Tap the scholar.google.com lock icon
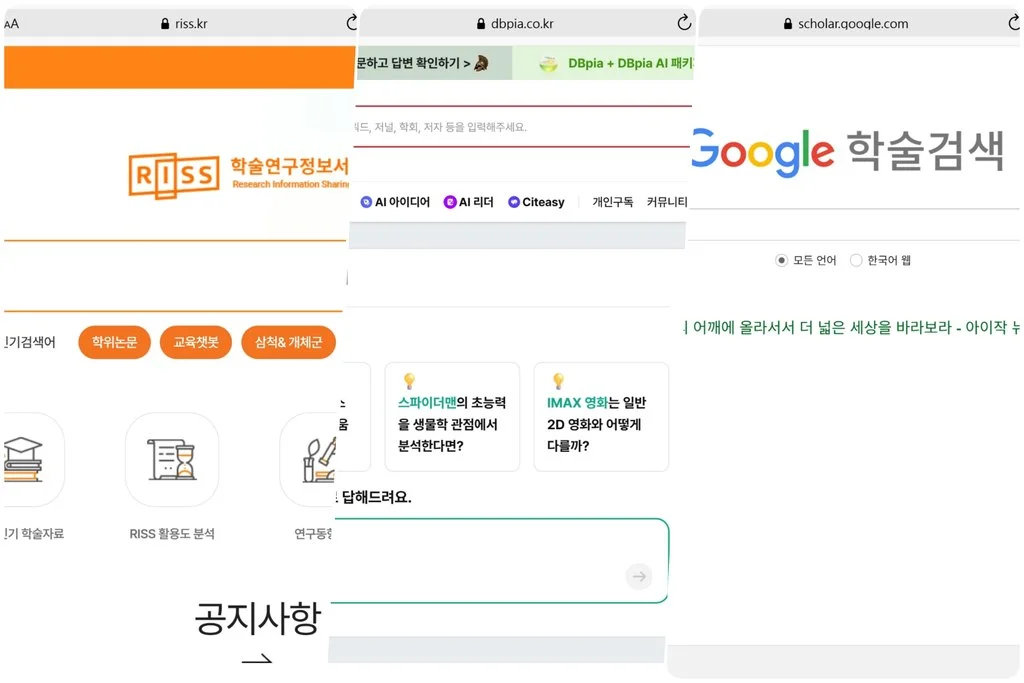 tap(788, 24)
